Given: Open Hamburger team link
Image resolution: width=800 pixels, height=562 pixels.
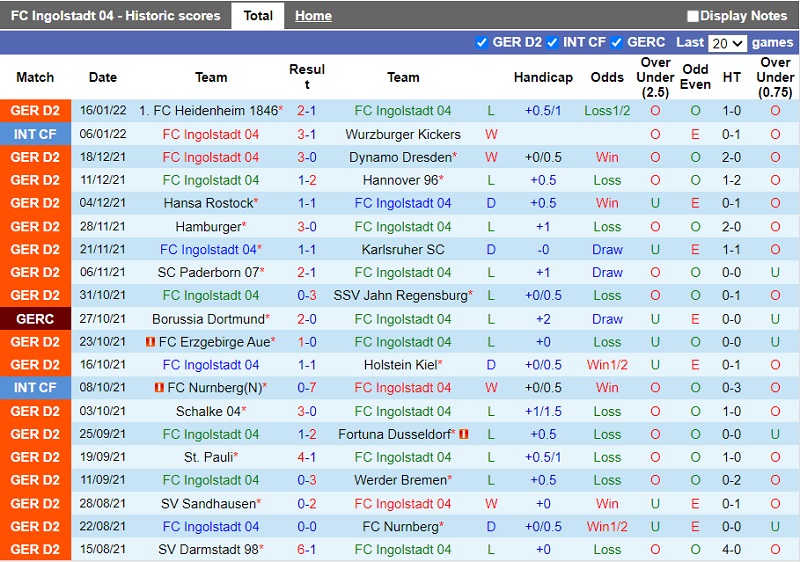Looking at the screenshot, I should (208, 226).
